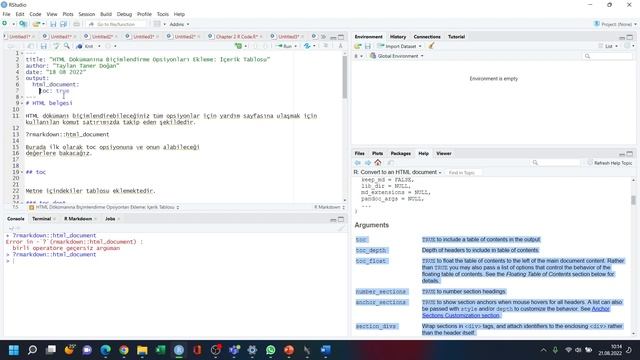
Task: Open the Files tab
Action: click(x=359, y=153)
